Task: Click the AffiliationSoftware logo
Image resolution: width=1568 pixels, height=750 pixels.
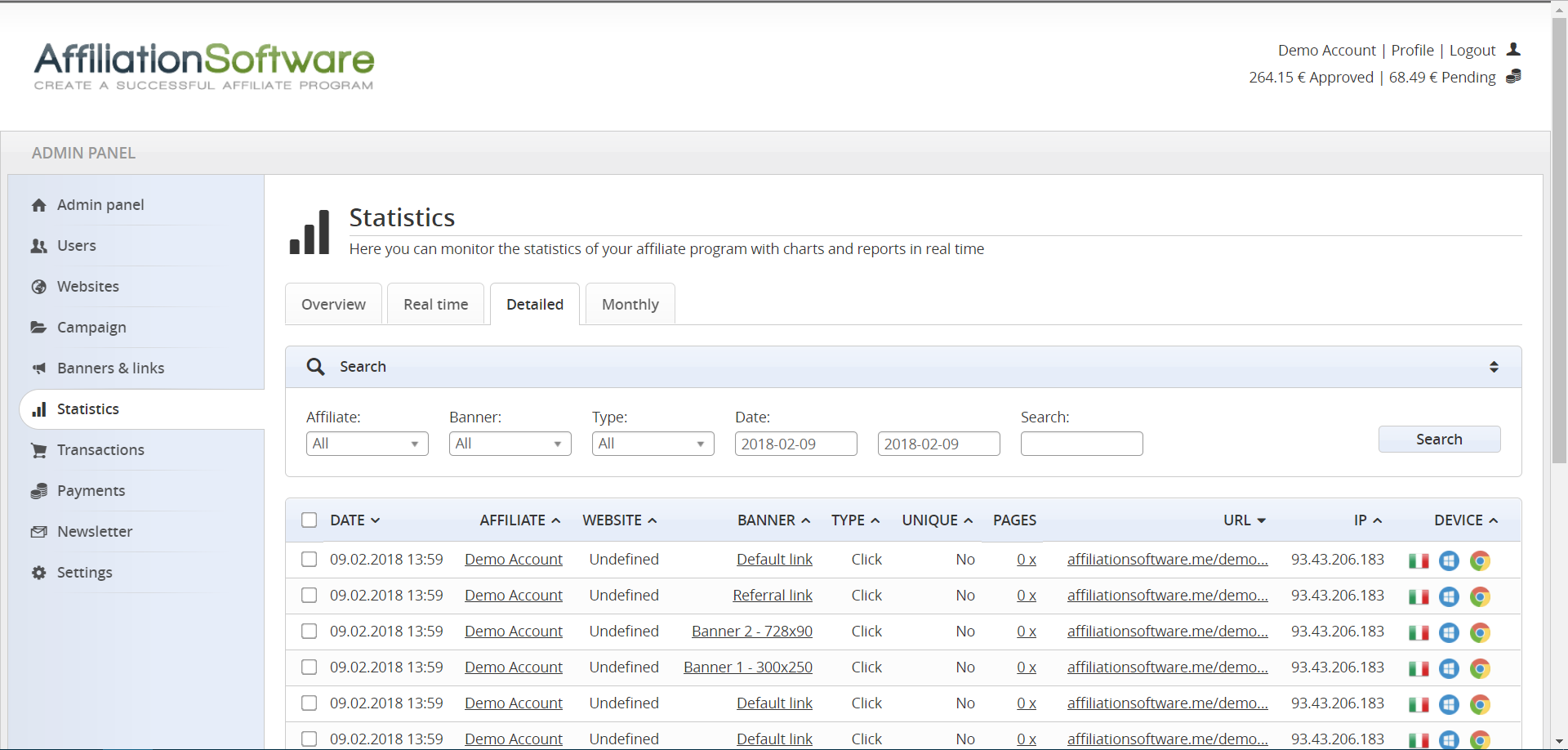Action: (x=204, y=65)
